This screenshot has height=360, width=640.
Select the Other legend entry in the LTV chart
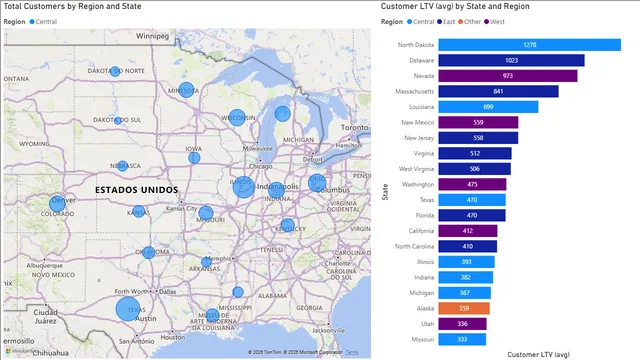[x=469, y=22]
